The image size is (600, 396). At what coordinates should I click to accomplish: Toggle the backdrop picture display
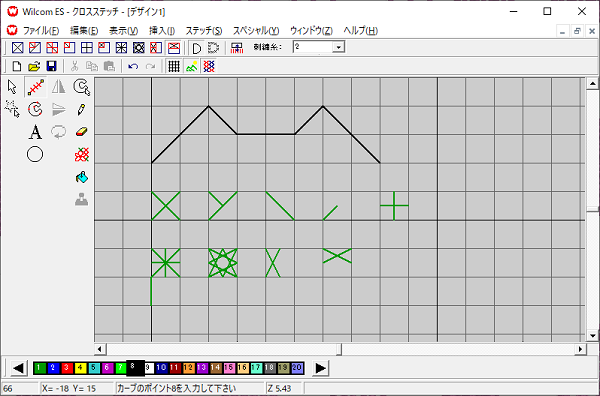[191, 67]
